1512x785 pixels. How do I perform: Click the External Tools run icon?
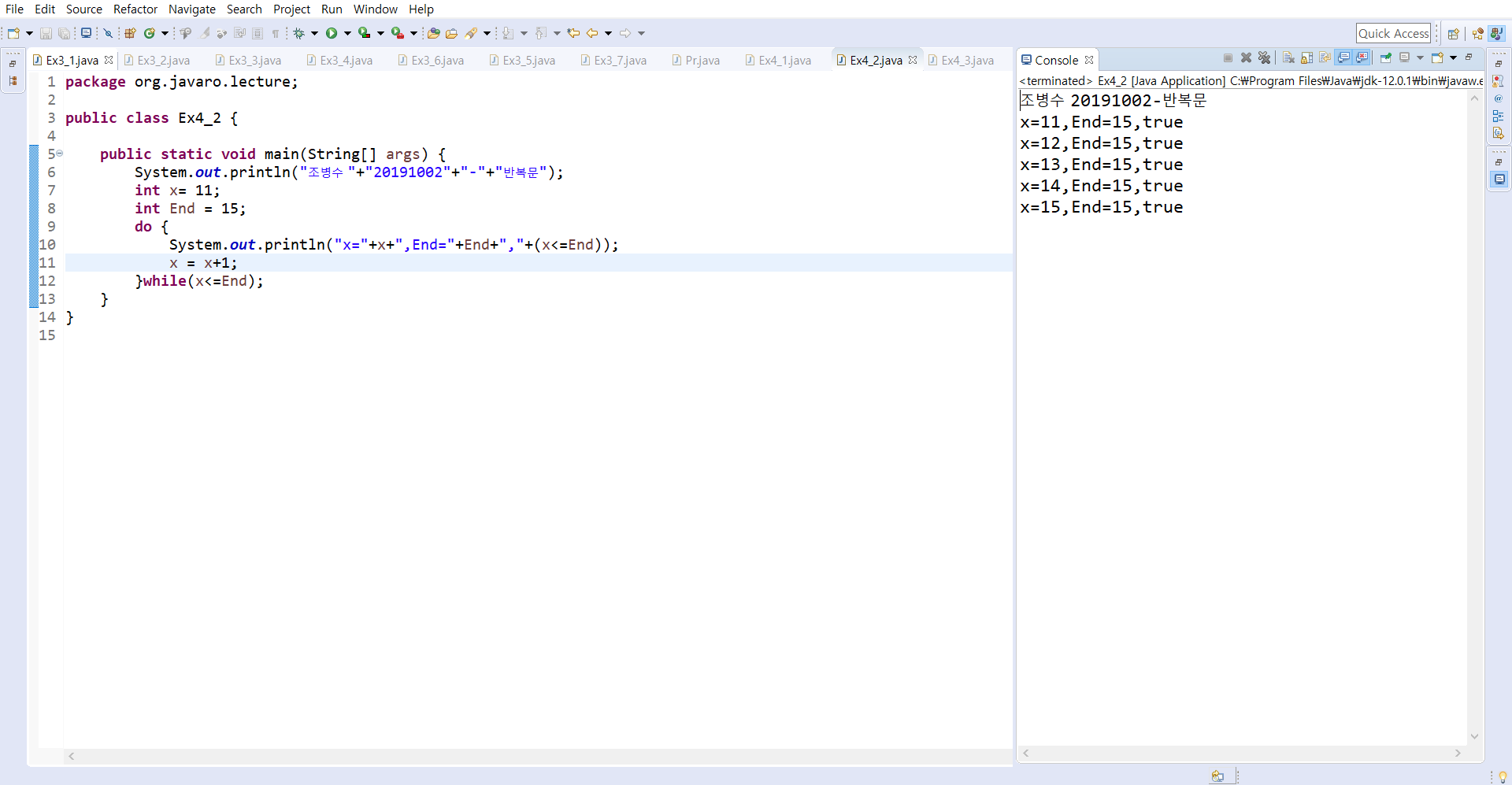pos(398,33)
